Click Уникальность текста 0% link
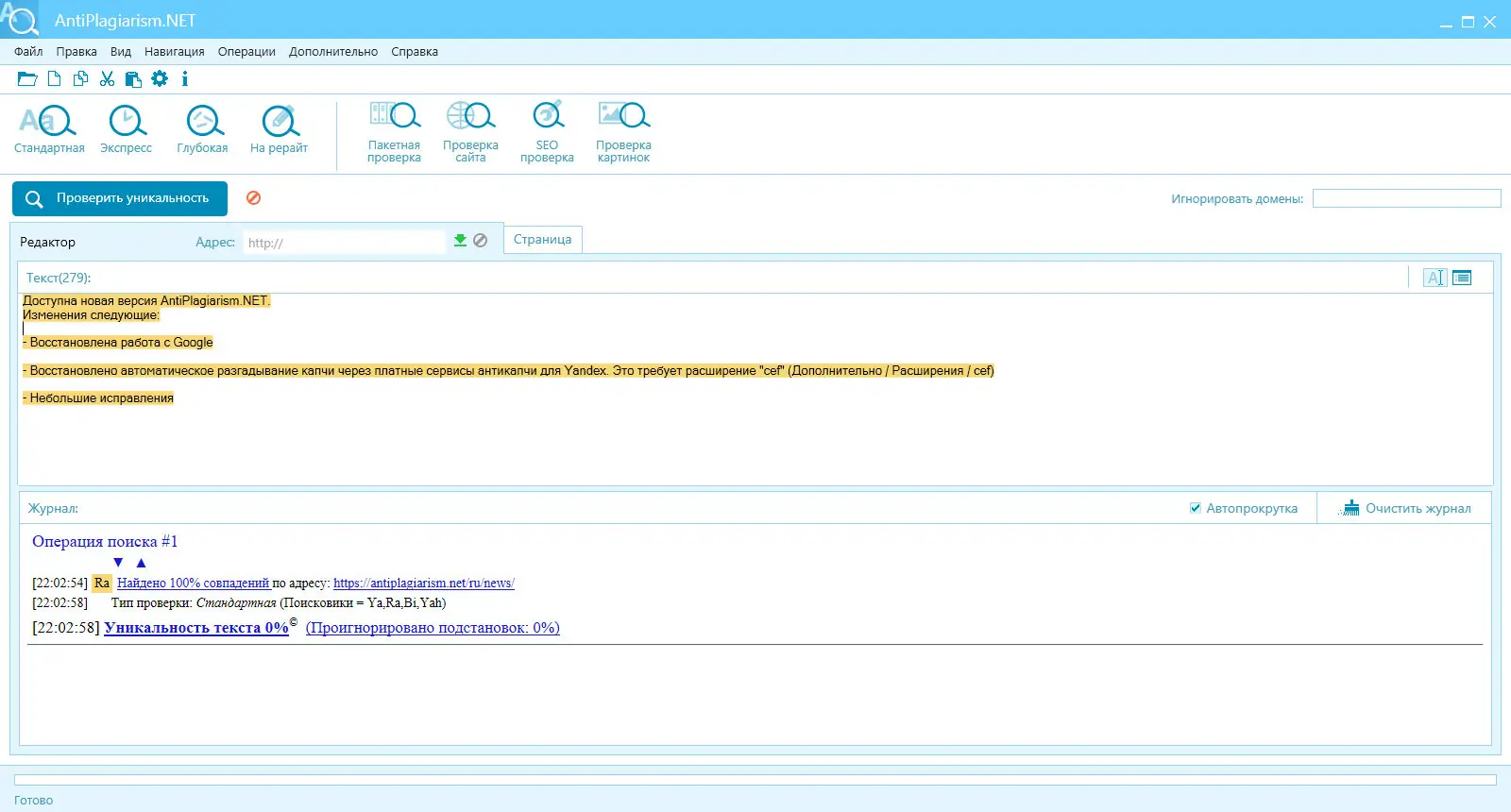 coord(196,628)
